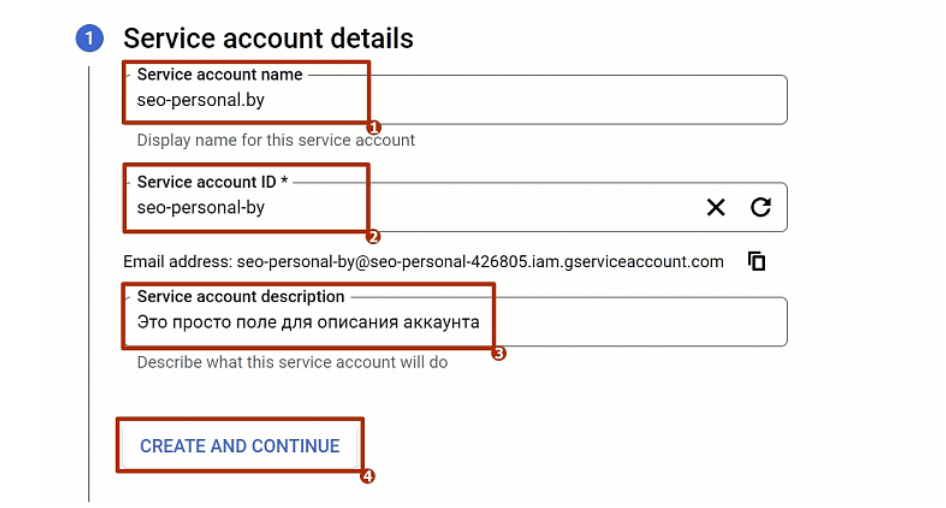Click the blue step 1 badge
Viewport: 946px width, 508px height.
pos(90,39)
